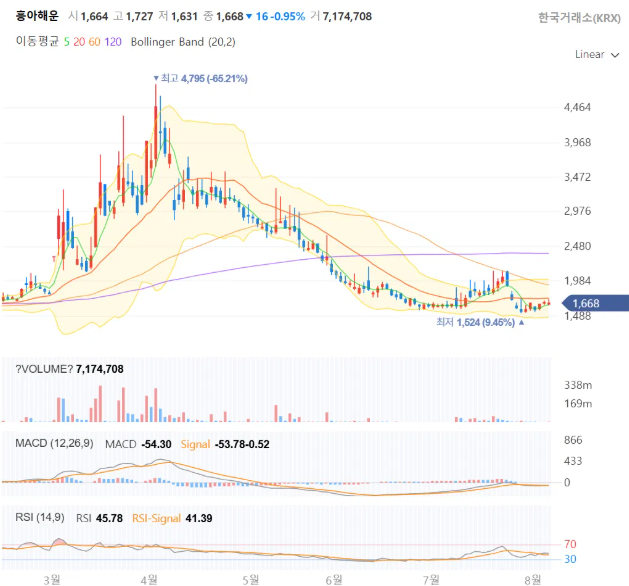Click the 20-day moving average label
This screenshot has width=629, height=586.
79,42
